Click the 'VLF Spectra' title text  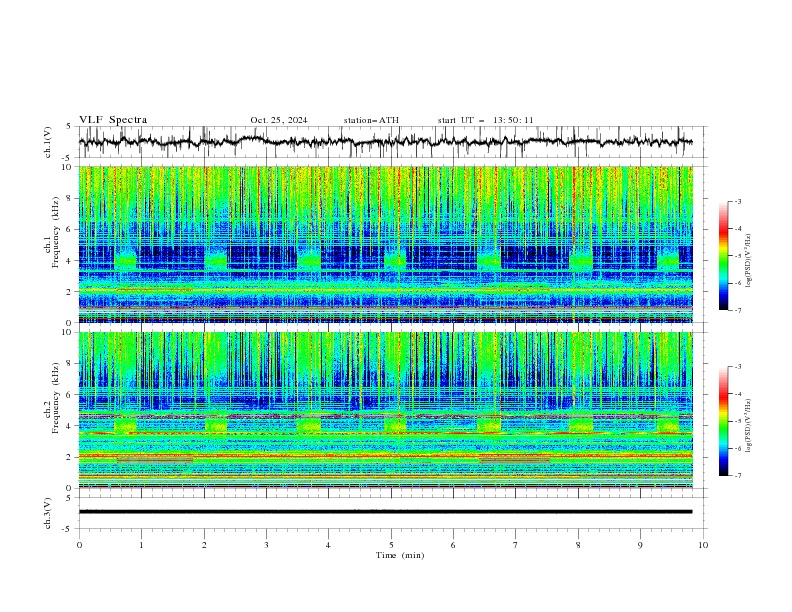tap(113, 120)
